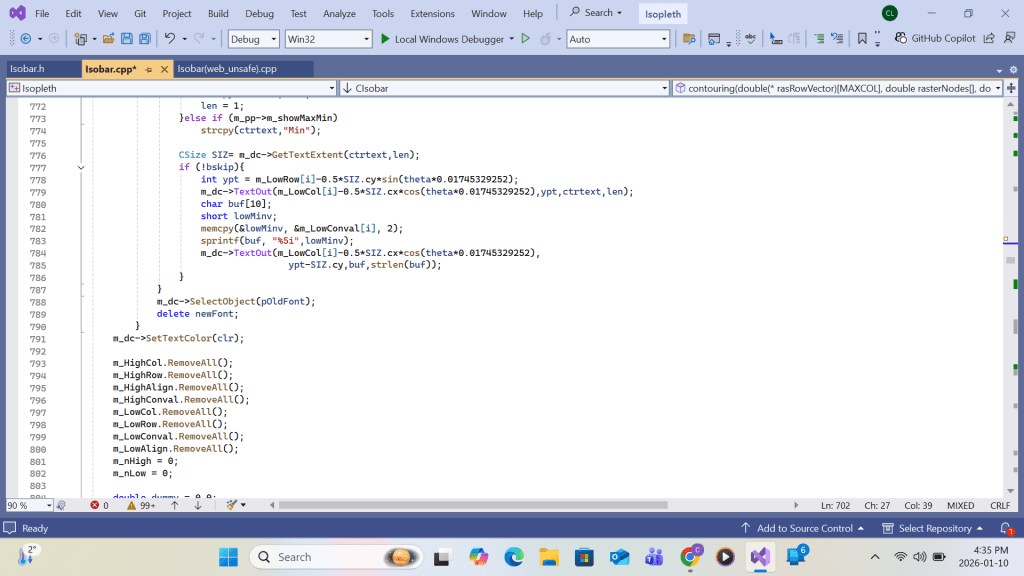
Task: Expand the CIsobar class dropdown
Action: (663, 88)
